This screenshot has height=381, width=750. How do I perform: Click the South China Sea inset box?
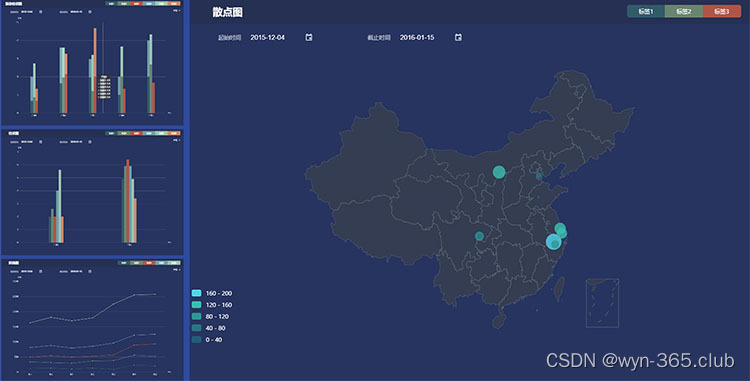(x=602, y=303)
